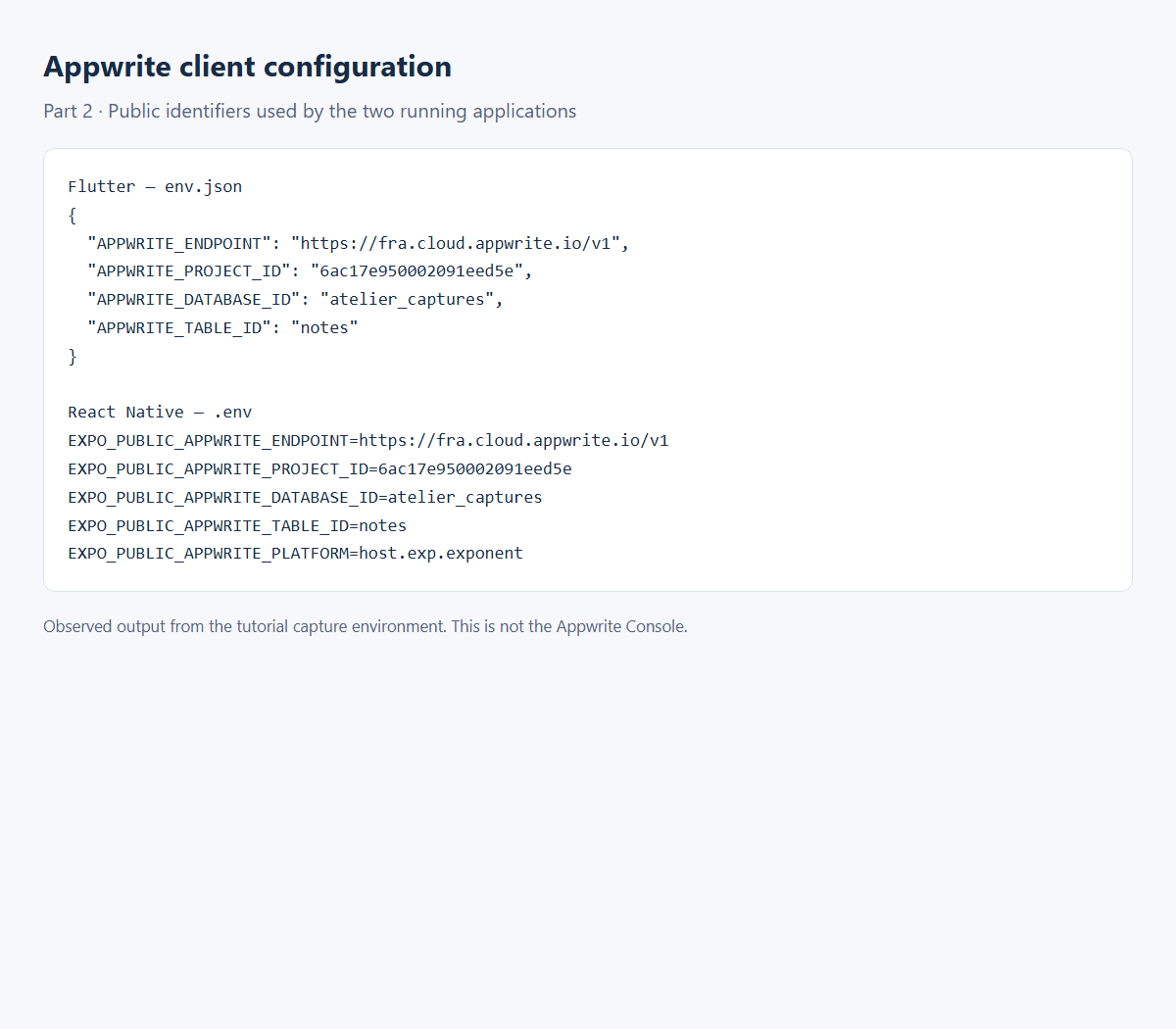Screen dimensions: 1176x1029
Task: Click the 'Observed output from the tutorial' footnote
Action: point(366,626)
